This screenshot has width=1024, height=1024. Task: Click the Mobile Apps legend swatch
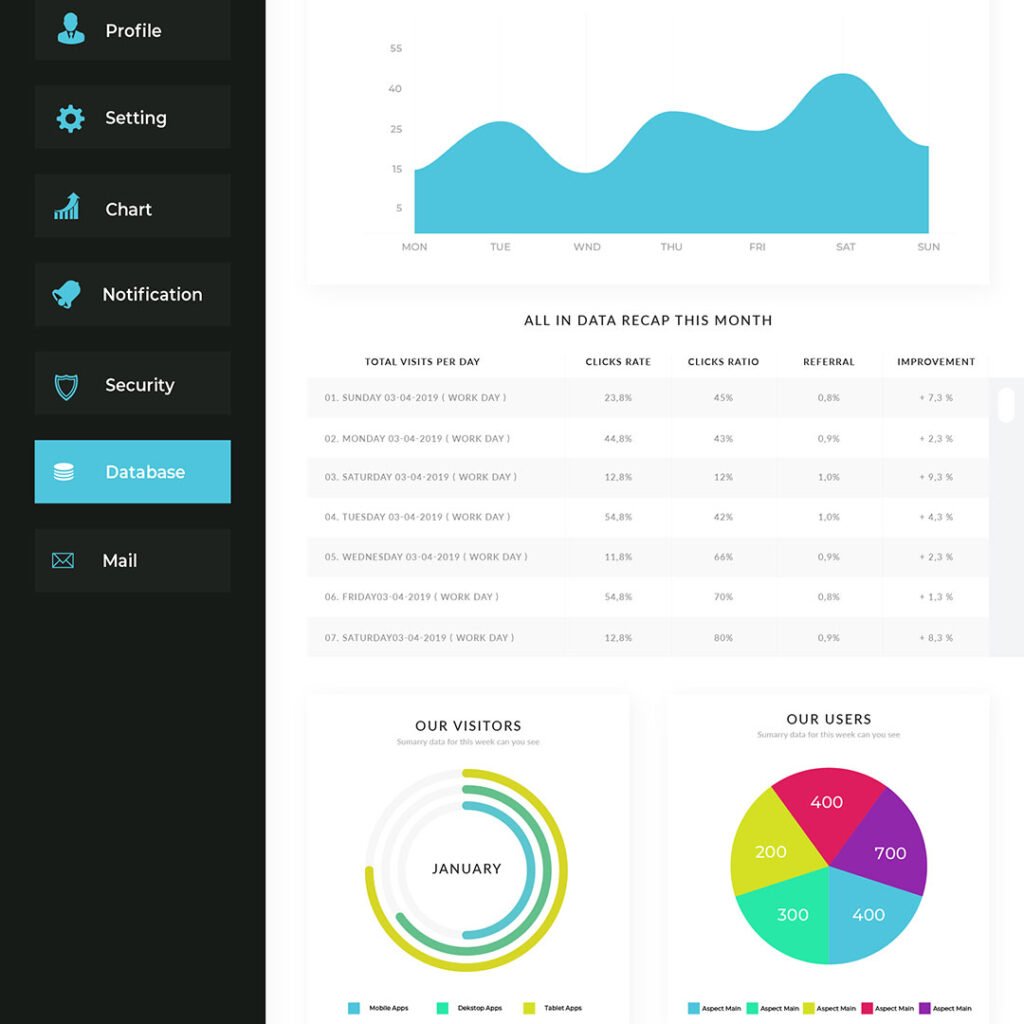354,1008
